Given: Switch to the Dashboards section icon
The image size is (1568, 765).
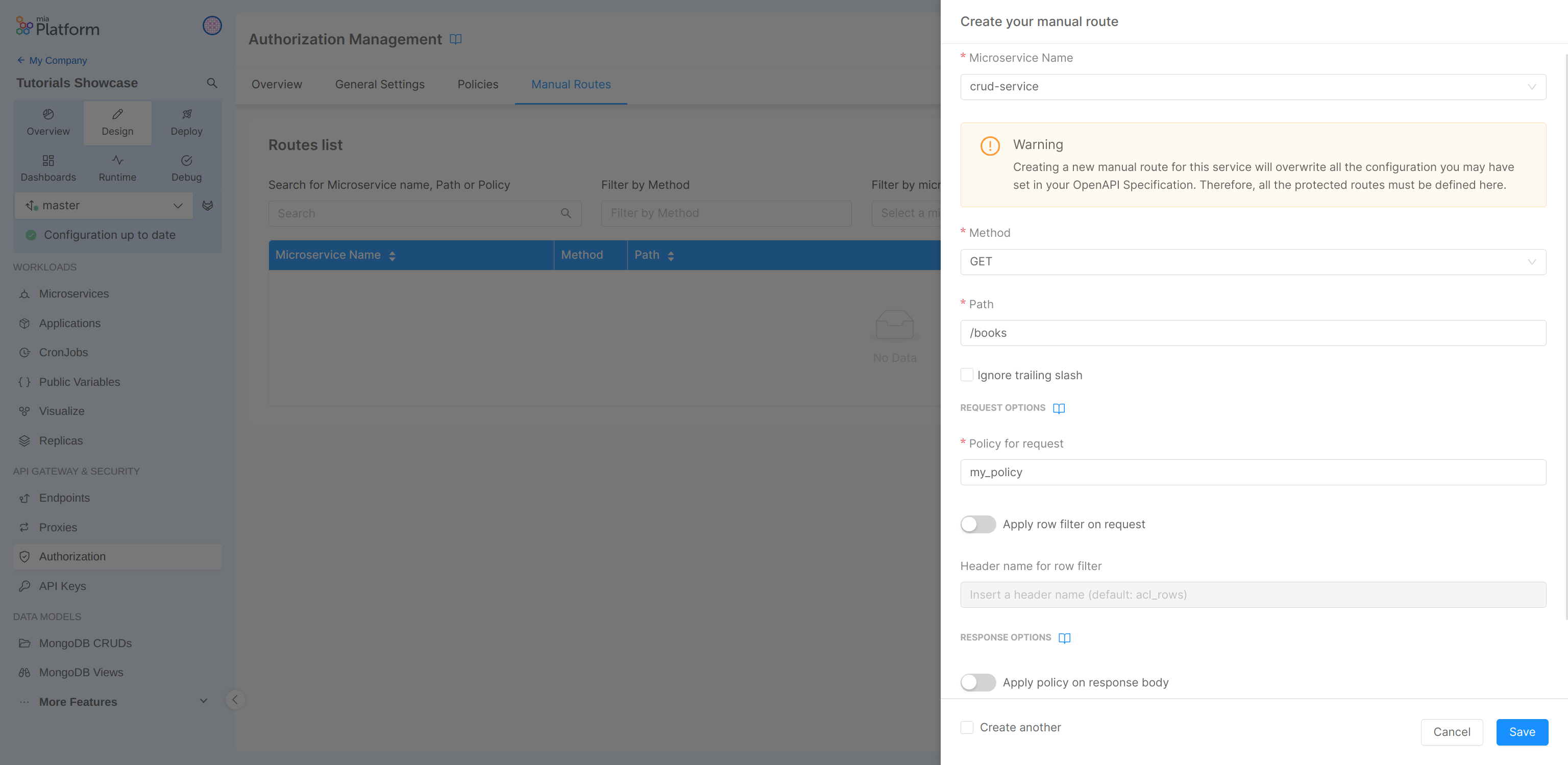Looking at the screenshot, I should (48, 168).
